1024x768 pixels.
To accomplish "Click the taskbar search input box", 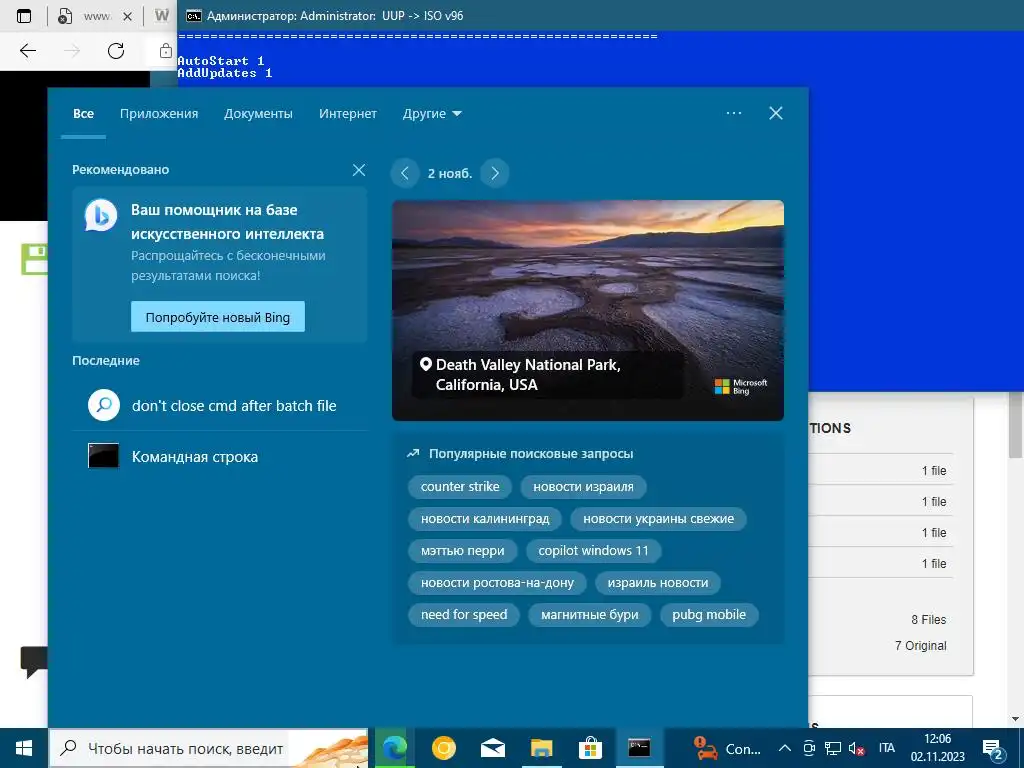I will (209, 748).
